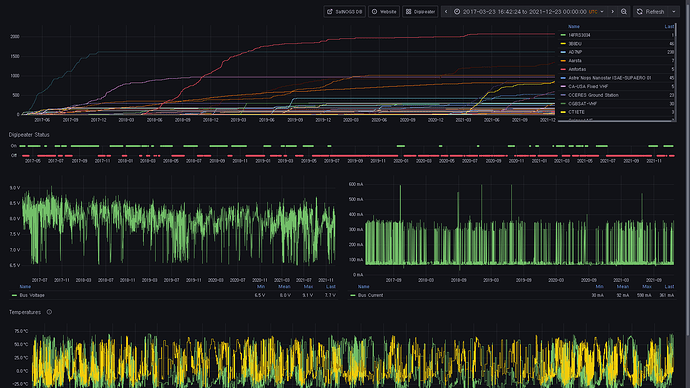Click the 7.7 V last Bus Voltage value
This screenshot has width=690, height=388.
click(330, 295)
